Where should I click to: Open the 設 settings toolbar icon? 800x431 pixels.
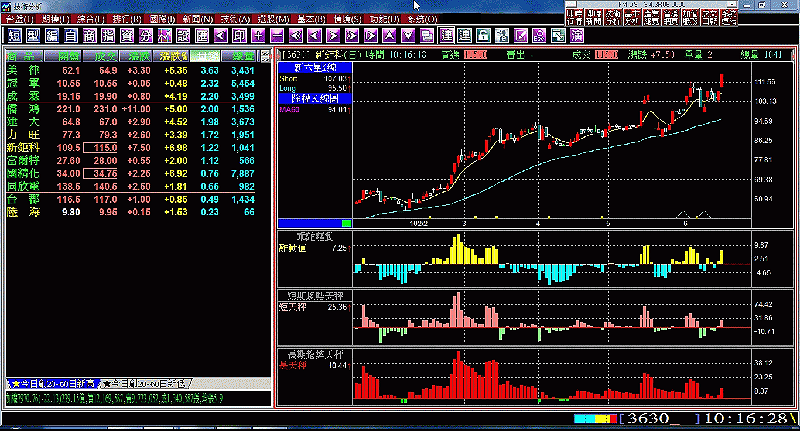point(183,36)
